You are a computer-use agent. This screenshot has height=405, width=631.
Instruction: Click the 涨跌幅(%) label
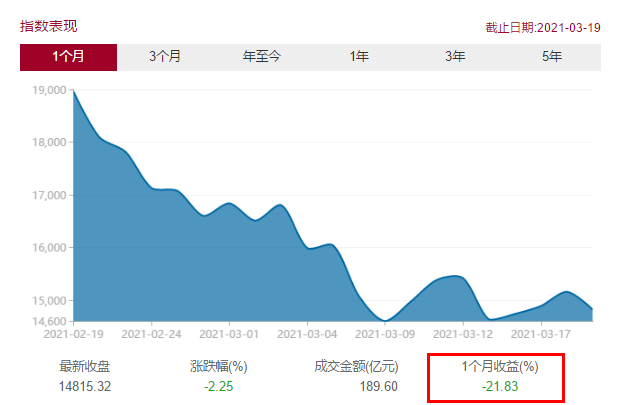coord(219,366)
